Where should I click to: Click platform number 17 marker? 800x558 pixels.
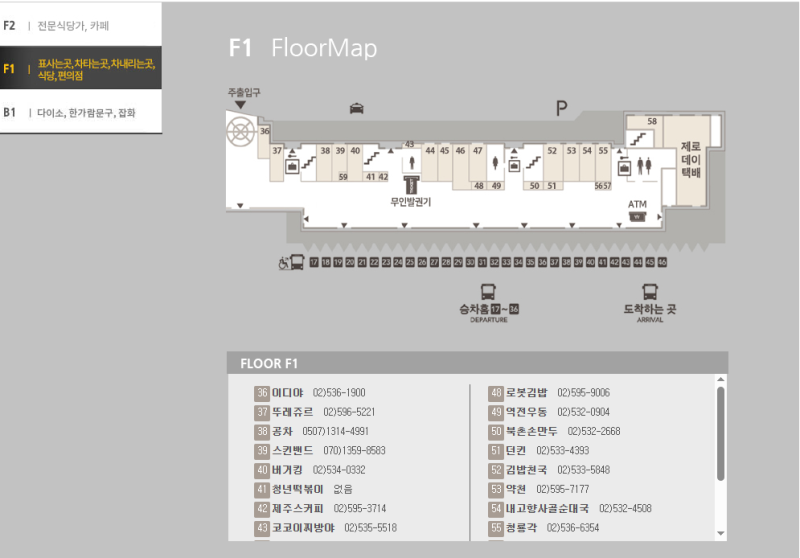[314, 262]
